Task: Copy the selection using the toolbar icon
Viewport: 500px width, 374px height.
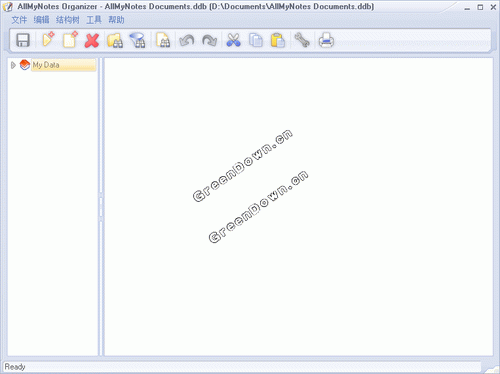Action: pos(256,40)
